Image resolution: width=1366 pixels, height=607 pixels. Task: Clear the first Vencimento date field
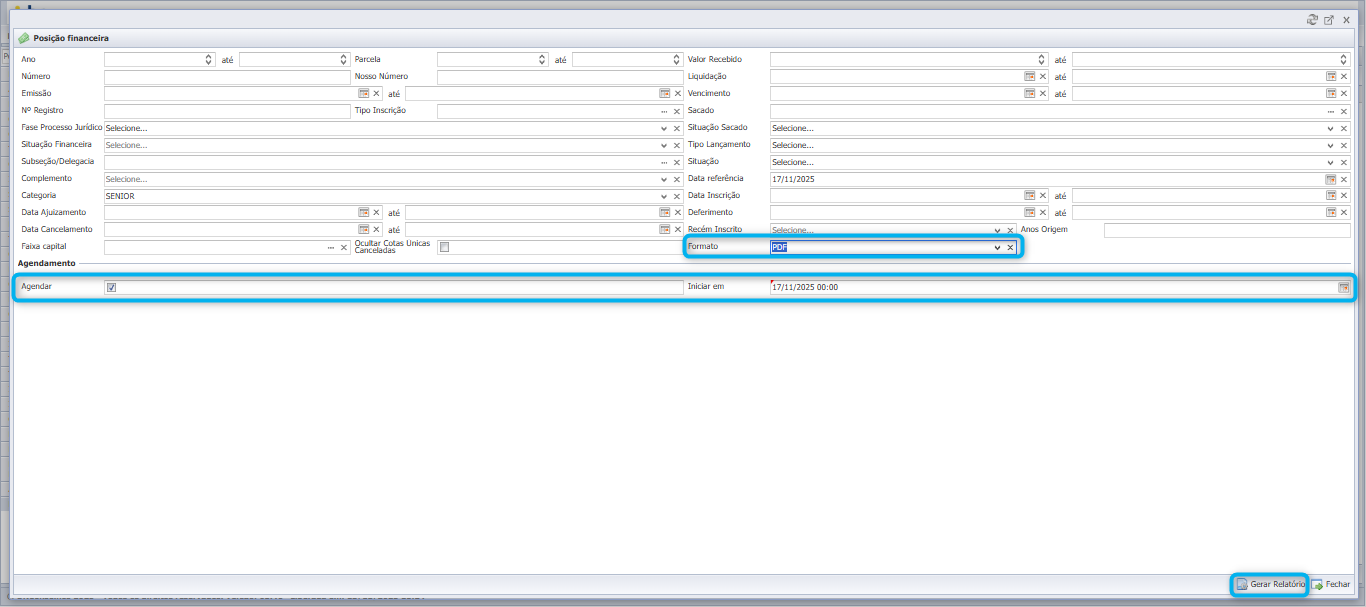tap(1043, 94)
